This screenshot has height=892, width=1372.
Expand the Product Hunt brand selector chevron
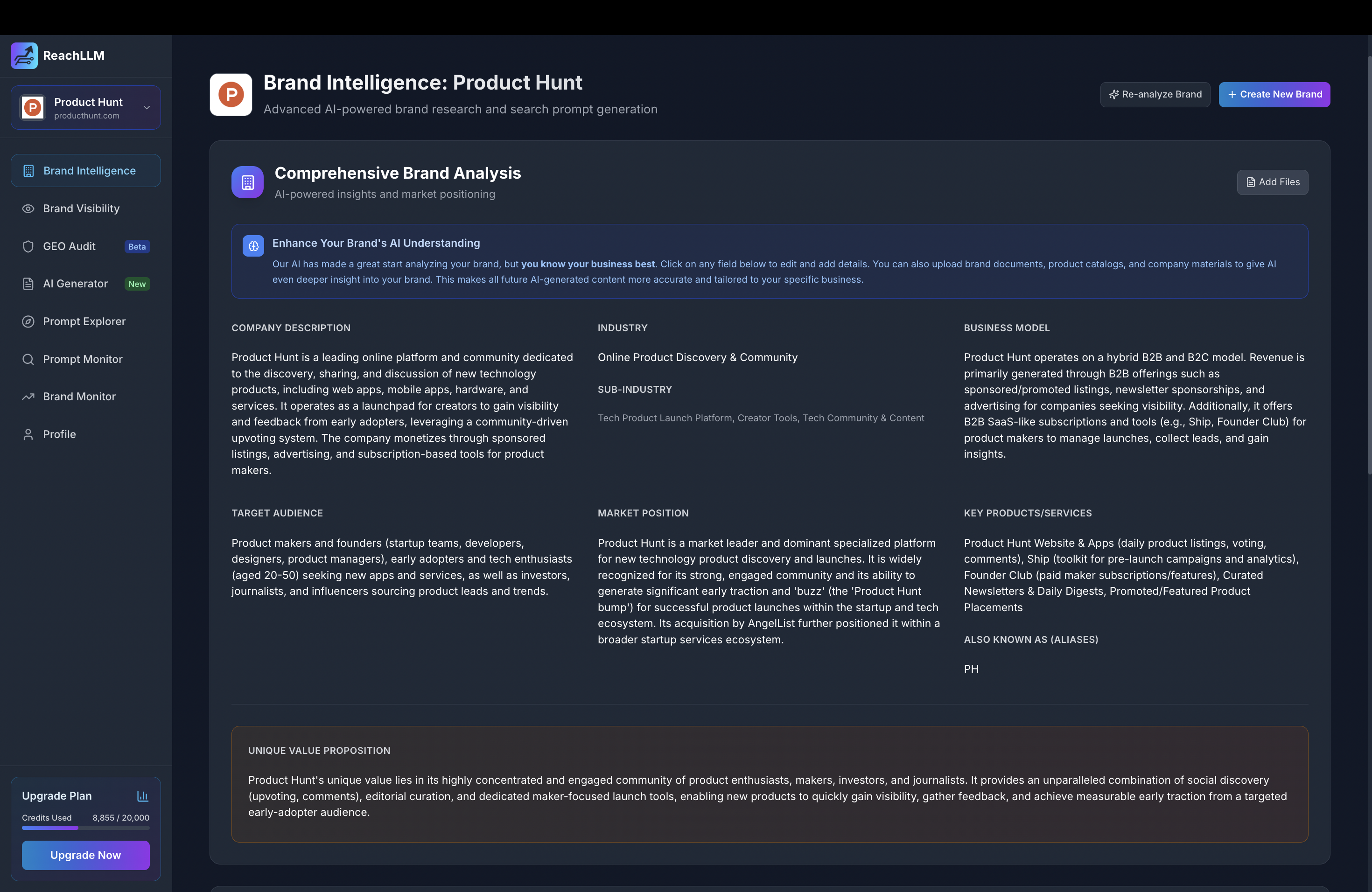coord(147,108)
